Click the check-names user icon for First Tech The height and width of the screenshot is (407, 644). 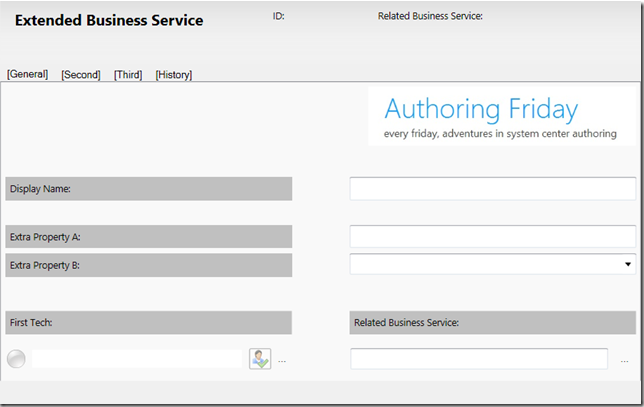coord(260,359)
